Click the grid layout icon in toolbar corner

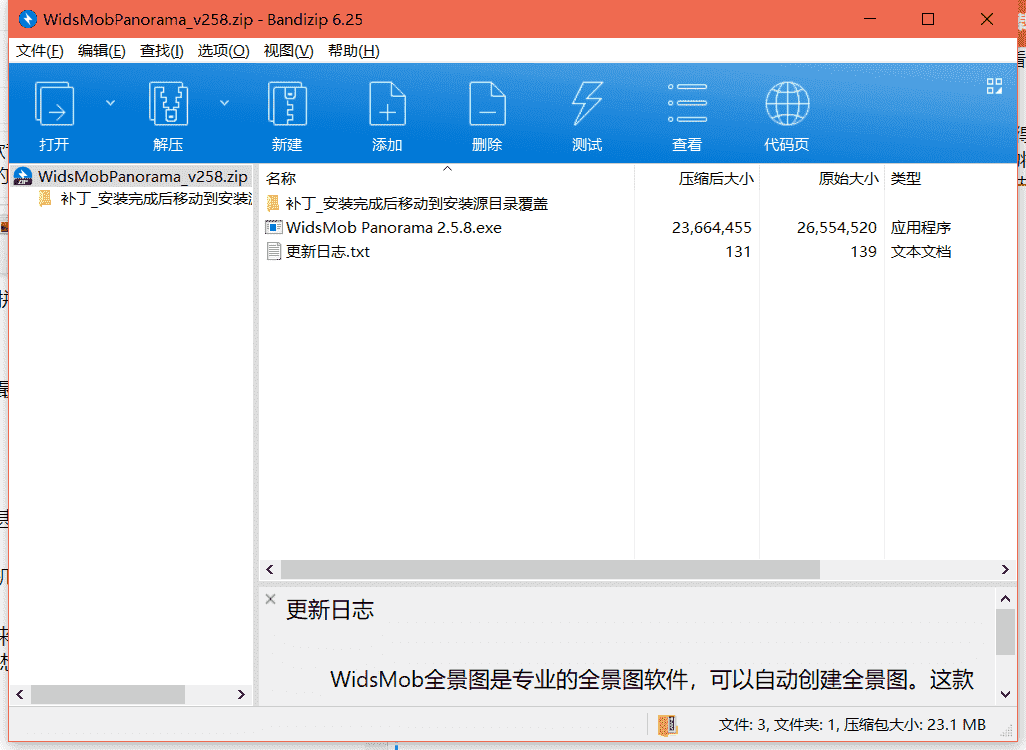coord(995,86)
